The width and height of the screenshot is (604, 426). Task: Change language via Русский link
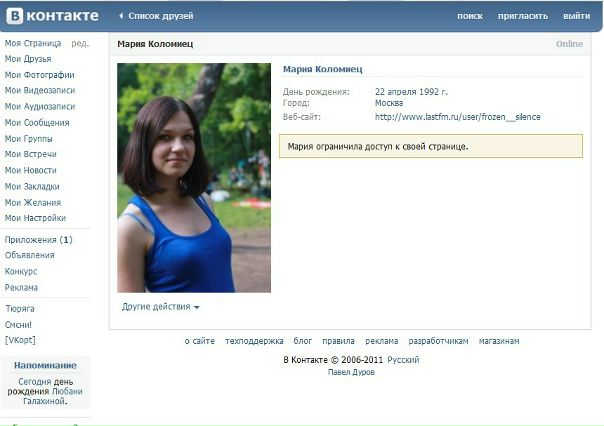[403, 360]
